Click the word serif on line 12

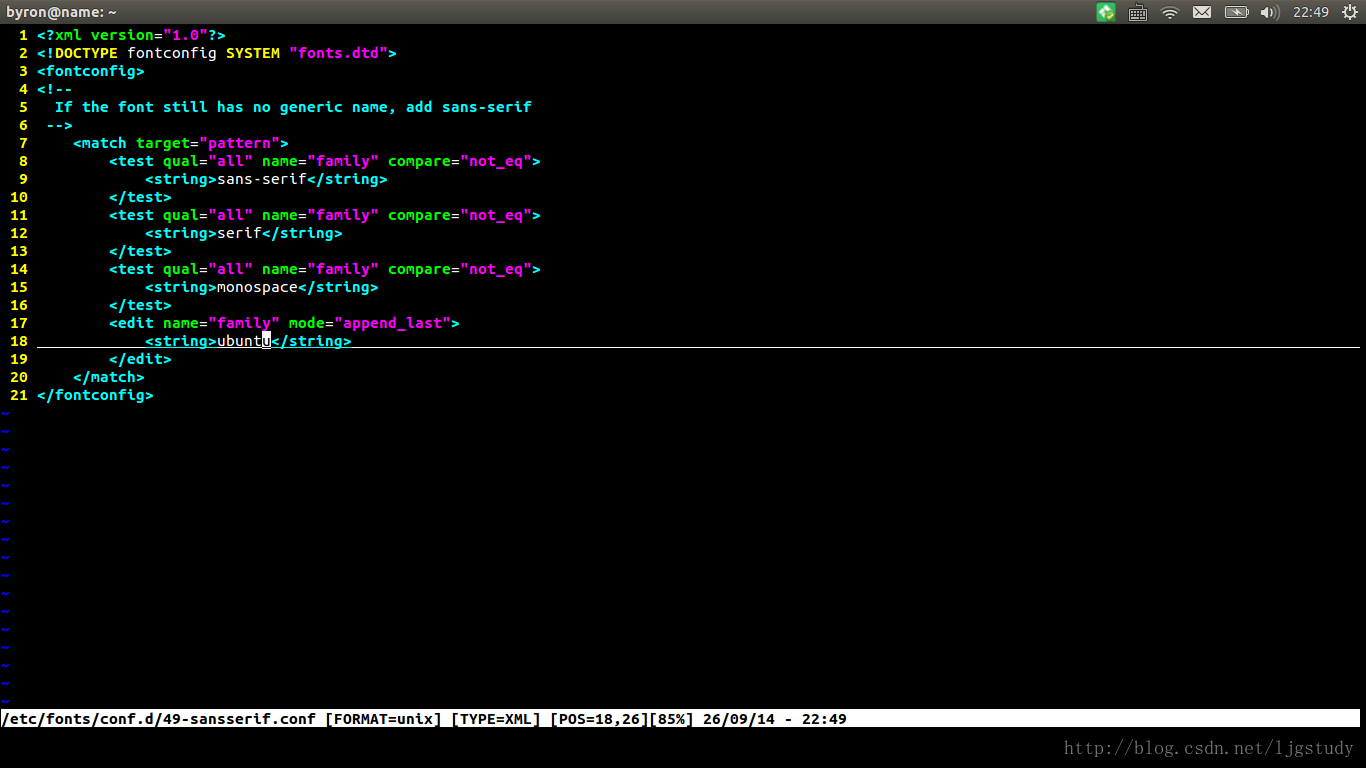[239, 233]
